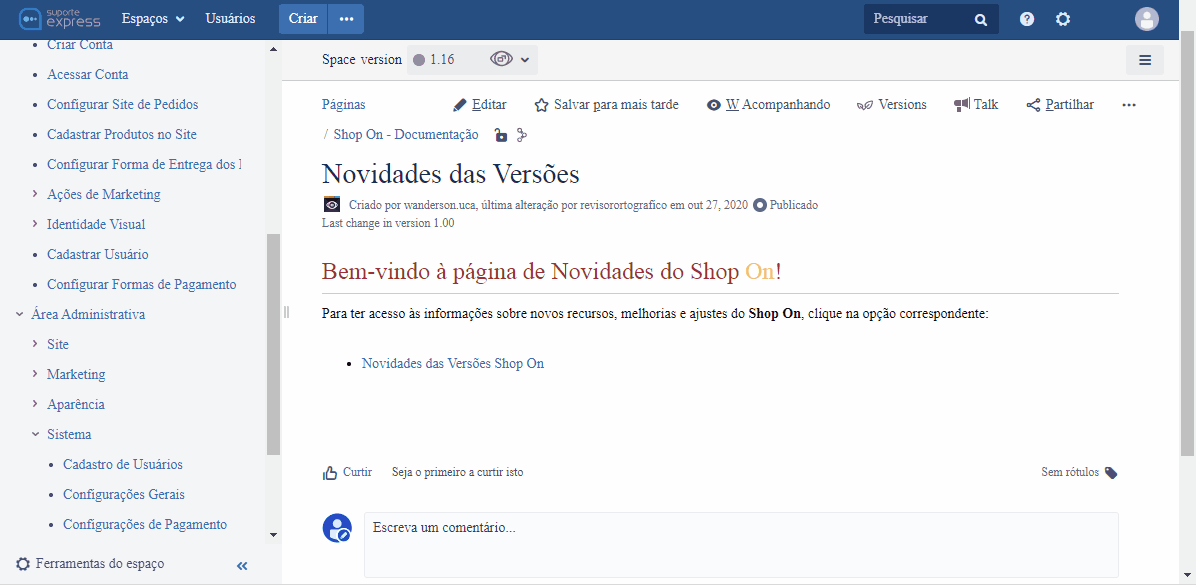Click the Escreva um comentário box
This screenshot has width=1196, height=585.
point(741,545)
